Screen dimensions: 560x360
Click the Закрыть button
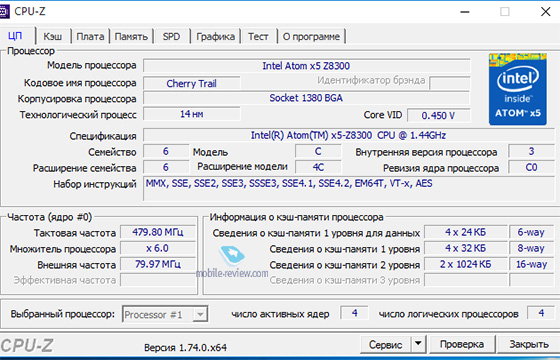click(x=529, y=344)
